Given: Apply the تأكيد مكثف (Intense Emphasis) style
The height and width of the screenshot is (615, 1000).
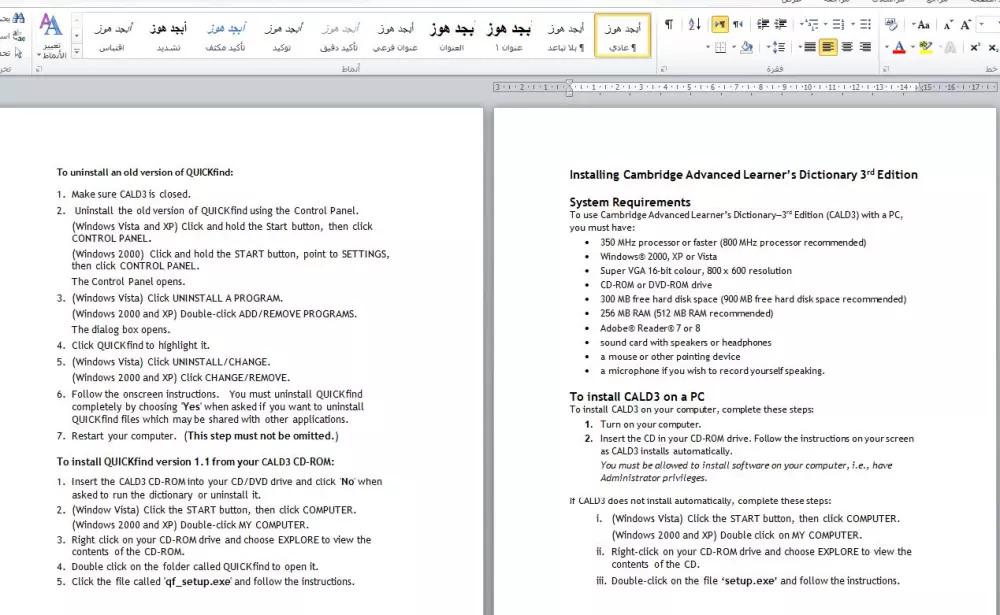Looking at the screenshot, I should click(226, 36).
